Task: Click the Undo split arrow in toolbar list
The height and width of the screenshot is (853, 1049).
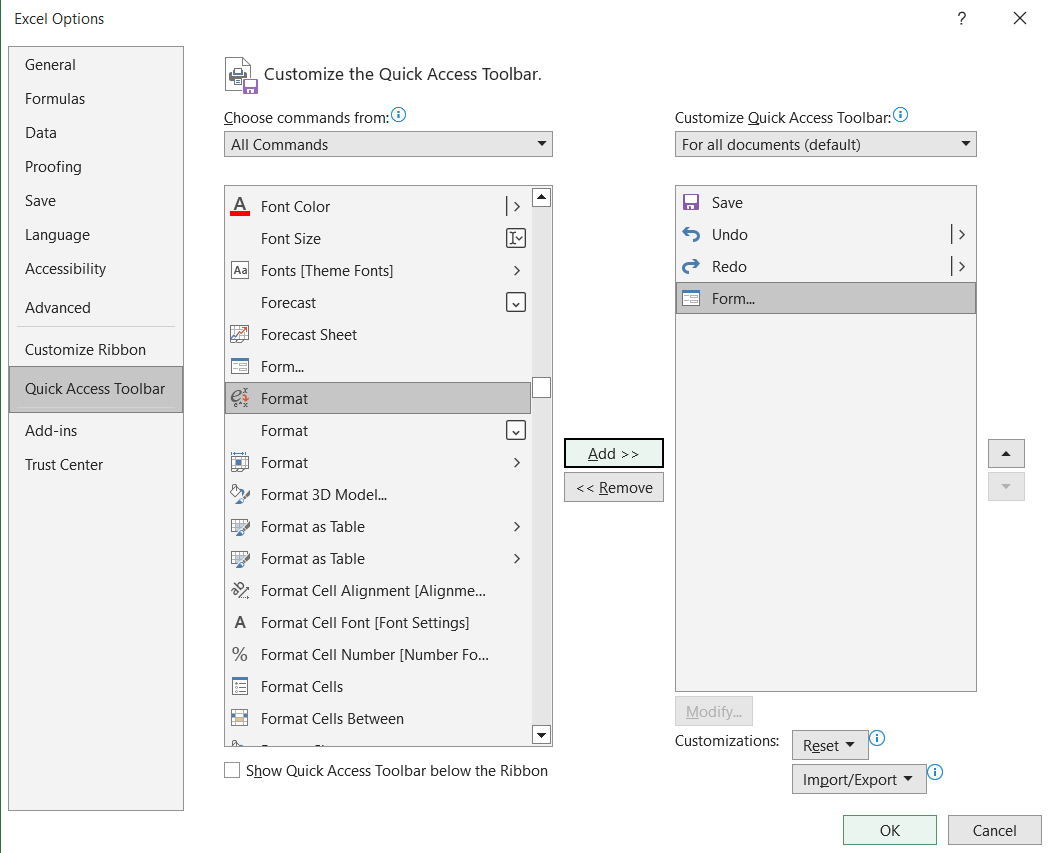Action: tap(959, 234)
